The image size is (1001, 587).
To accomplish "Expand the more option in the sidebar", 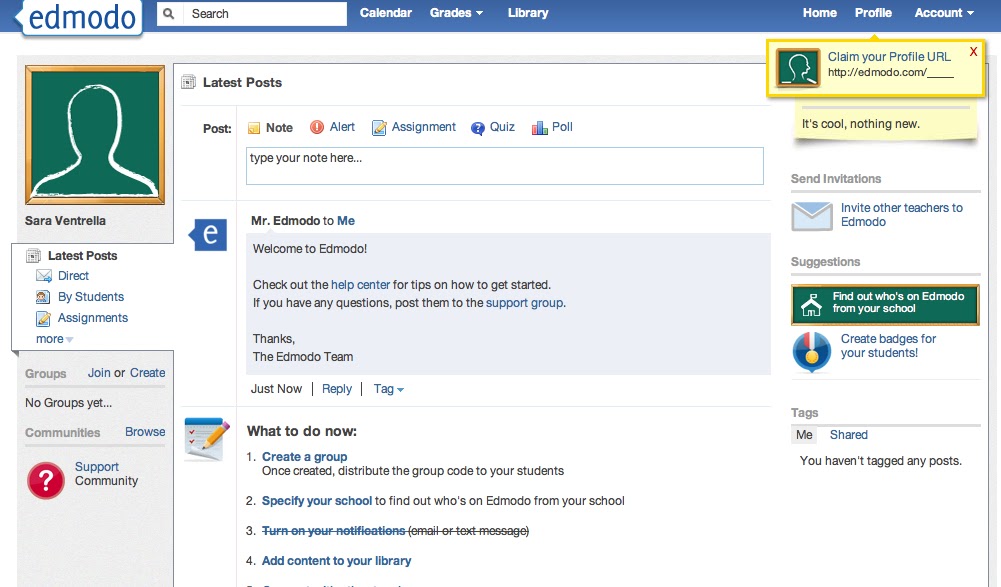I will click(x=49, y=339).
